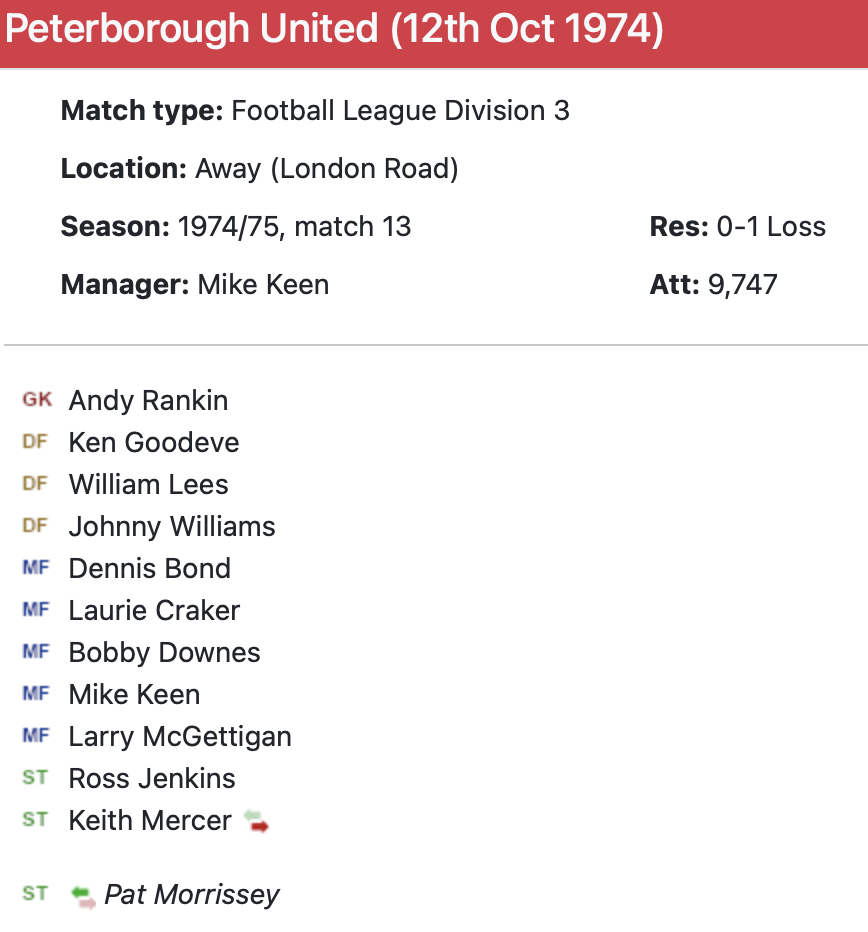Click the GK icon beside Andy Rankin
868x932 pixels.
click(37, 400)
